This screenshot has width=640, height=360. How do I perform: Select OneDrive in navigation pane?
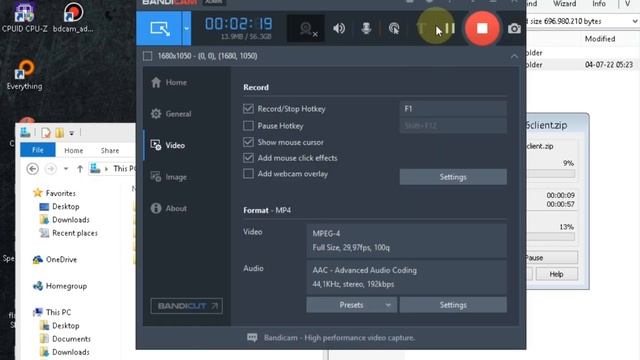(55, 260)
